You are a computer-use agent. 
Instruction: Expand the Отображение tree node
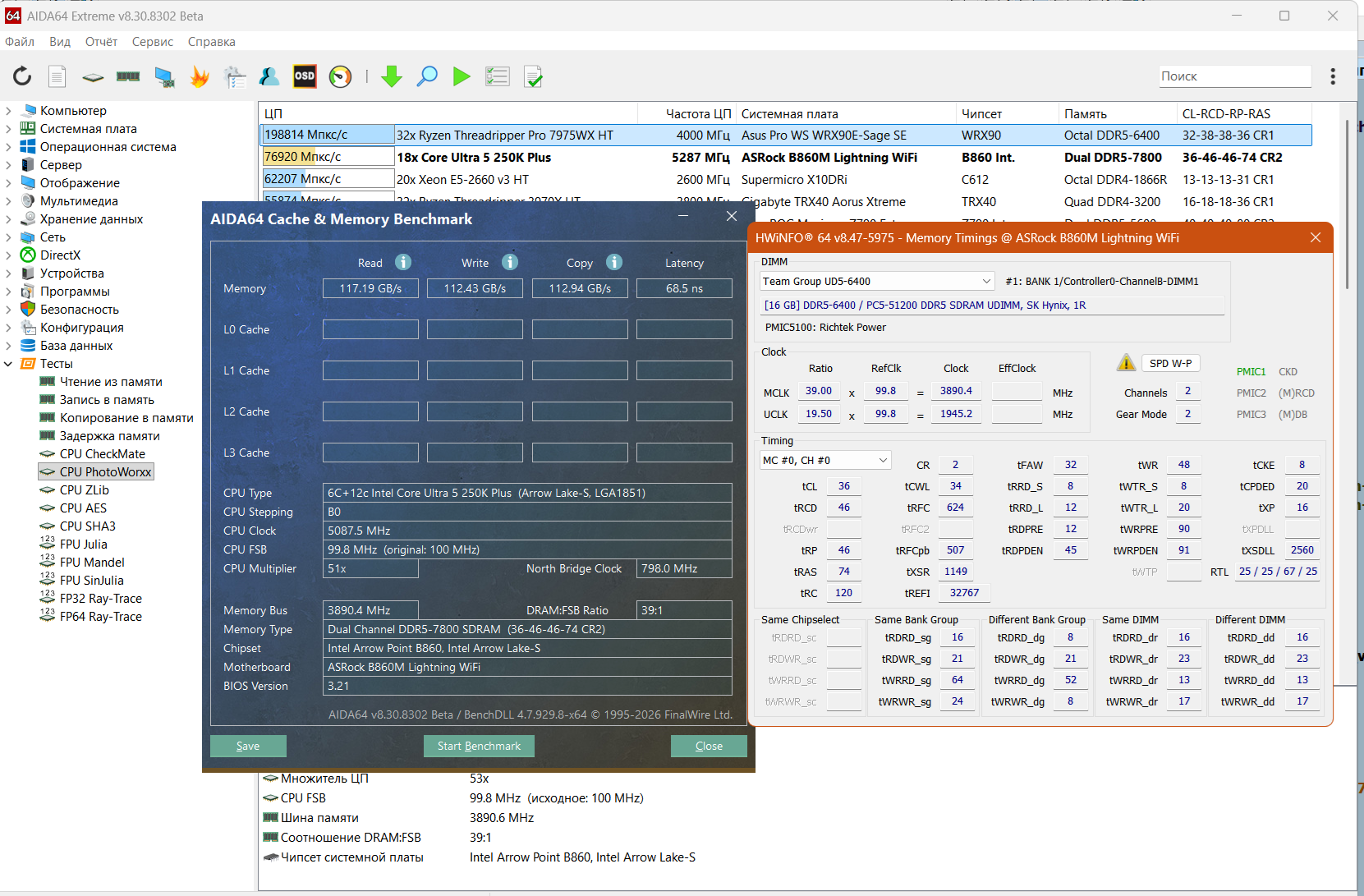(8, 183)
